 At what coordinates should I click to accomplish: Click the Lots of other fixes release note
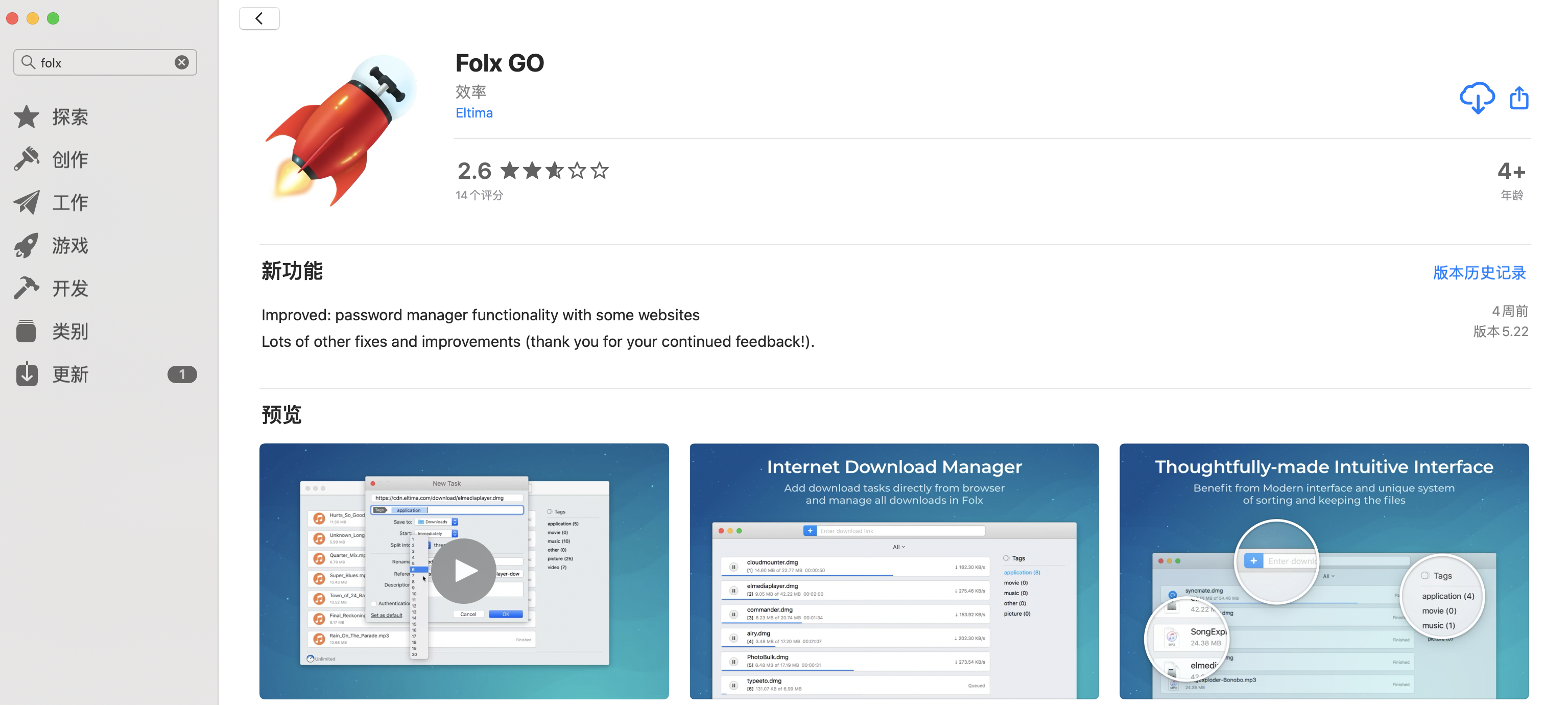(x=537, y=342)
